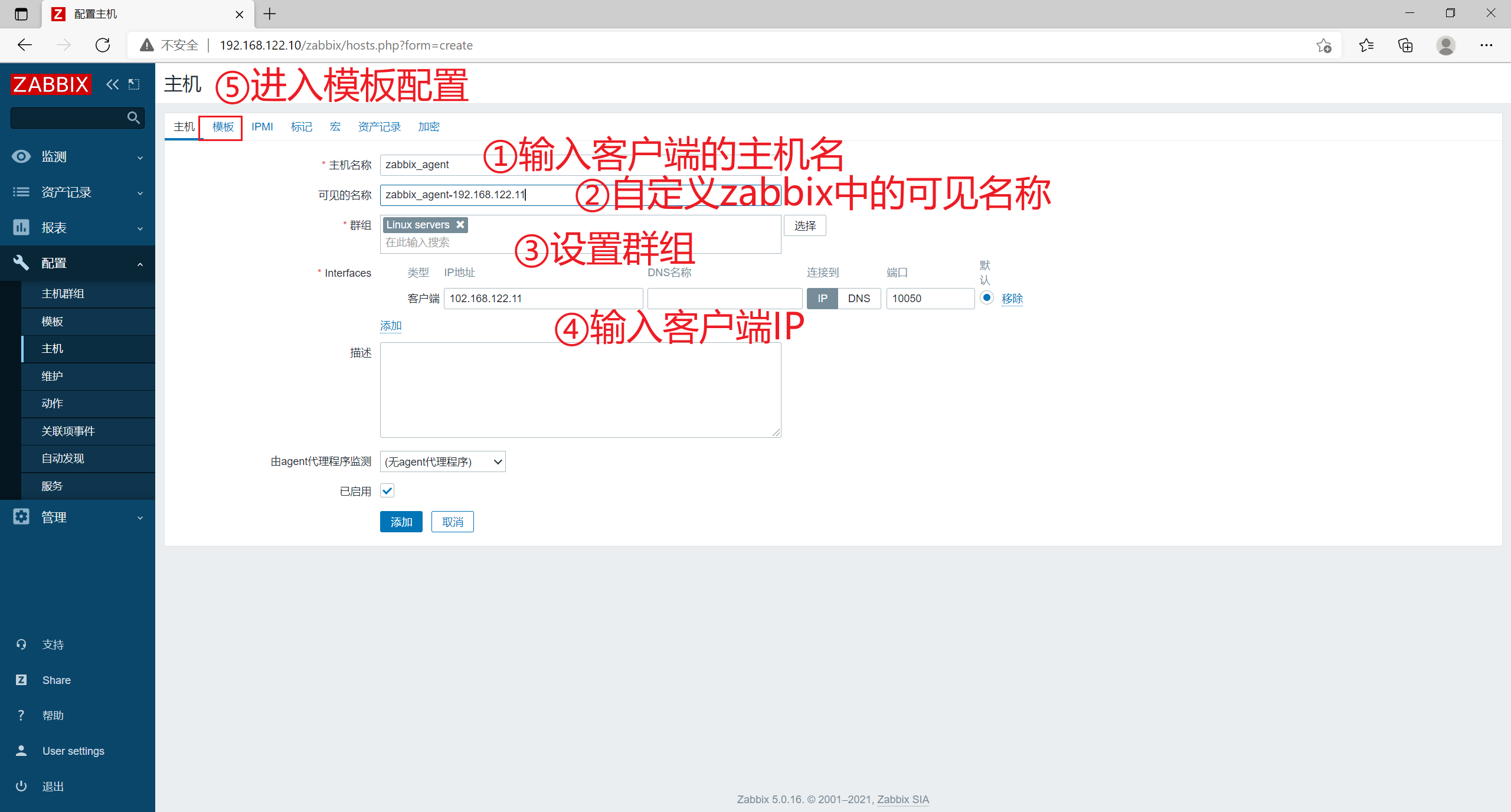The height and width of the screenshot is (812, 1511).
Task: Open tab actions menu icon in title bar
Action: [x=21, y=14]
